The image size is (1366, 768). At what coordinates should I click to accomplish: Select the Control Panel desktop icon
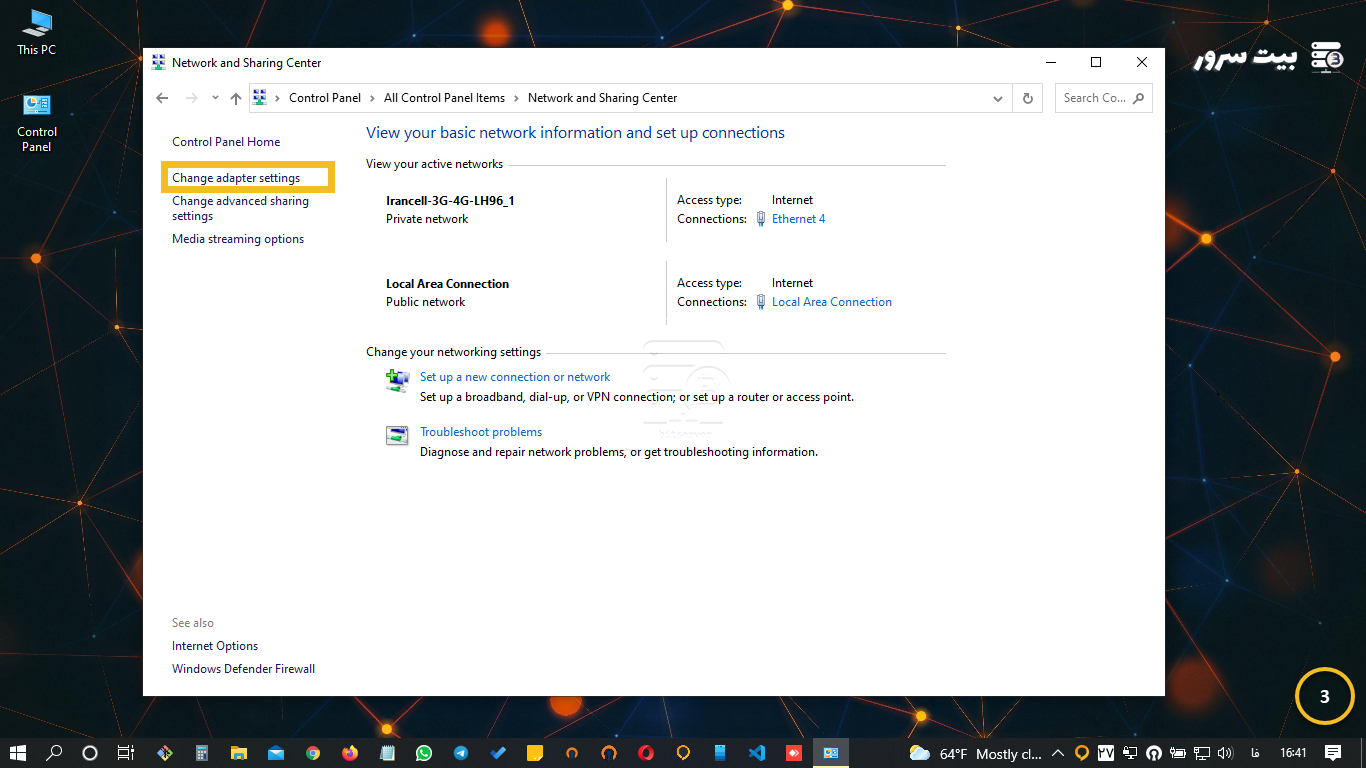pyautogui.click(x=37, y=123)
